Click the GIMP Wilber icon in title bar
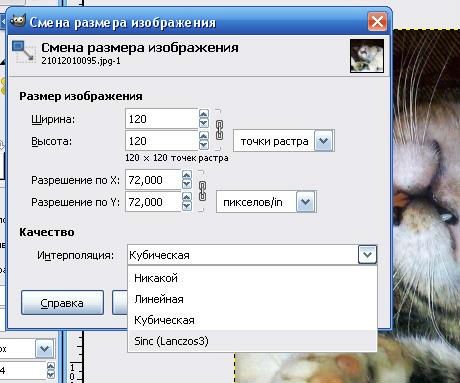The image size is (460, 383). point(17,21)
